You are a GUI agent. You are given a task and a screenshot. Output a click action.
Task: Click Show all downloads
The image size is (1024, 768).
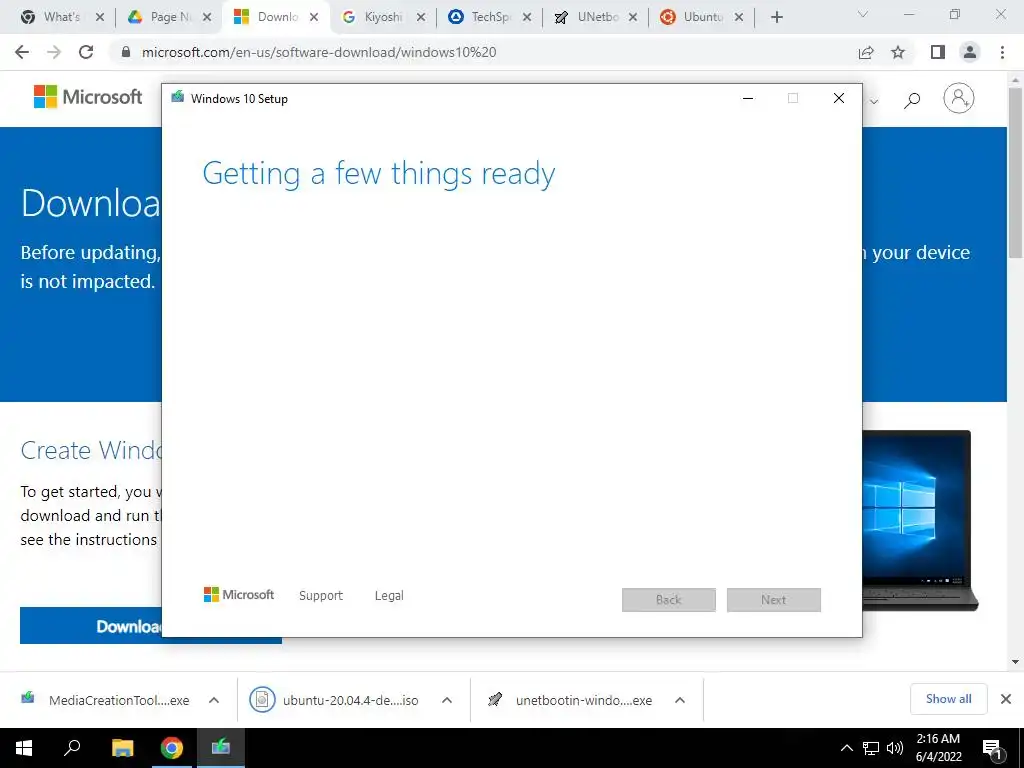[x=948, y=699]
